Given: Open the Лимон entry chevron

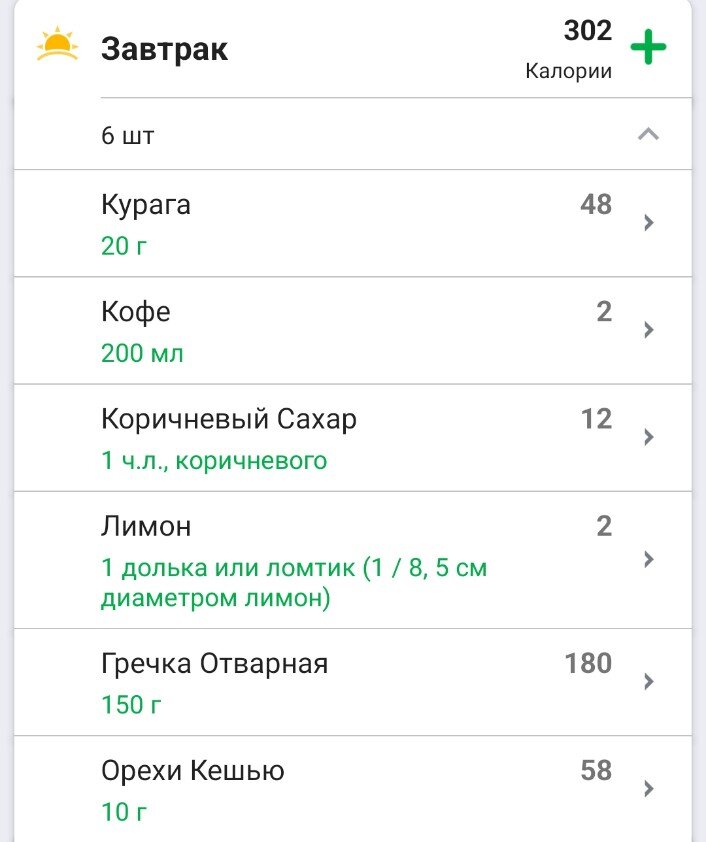Looking at the screenshot, I should point(648,560).
